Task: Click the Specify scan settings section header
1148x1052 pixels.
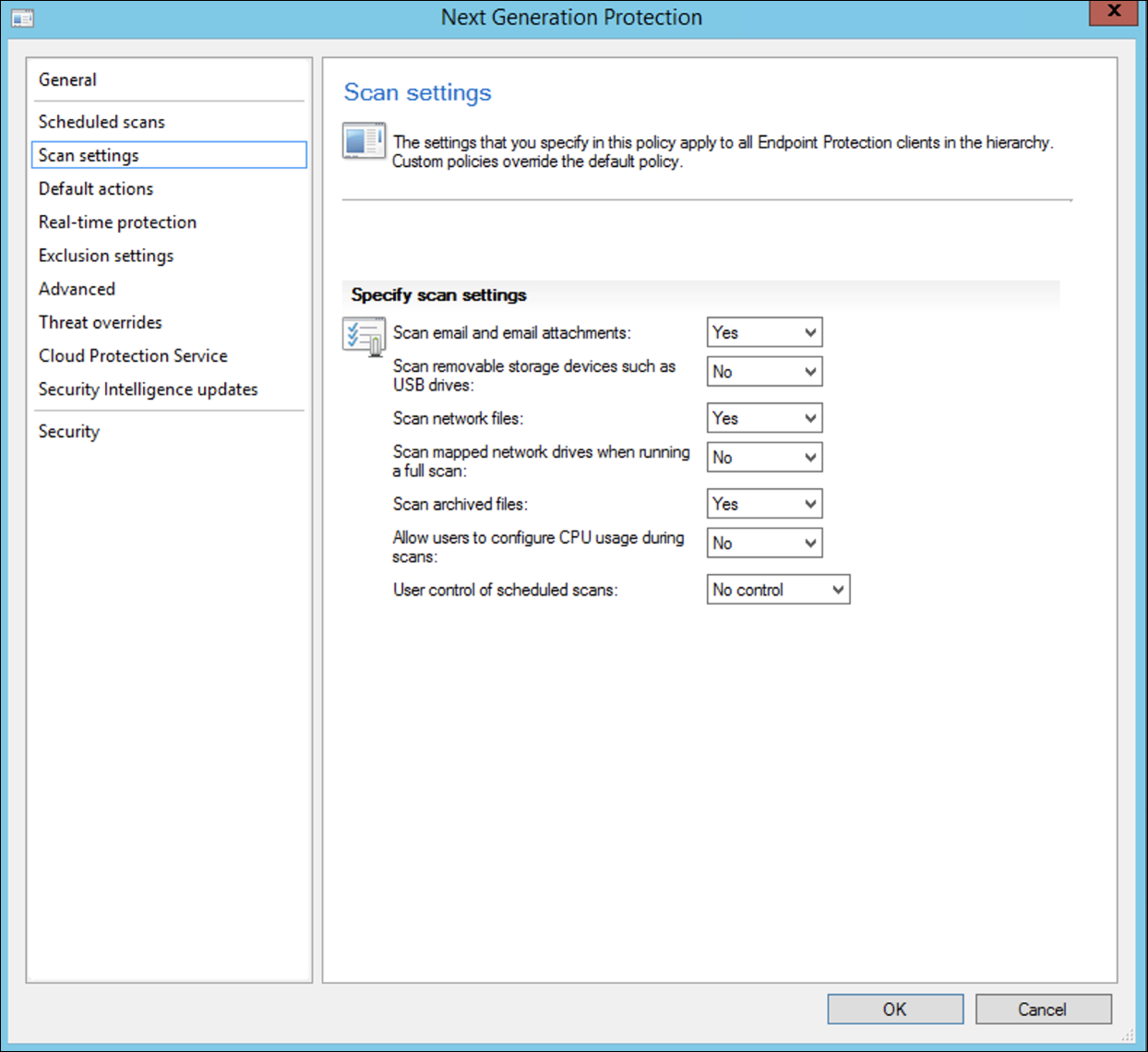Action: (x=439, y=295)
